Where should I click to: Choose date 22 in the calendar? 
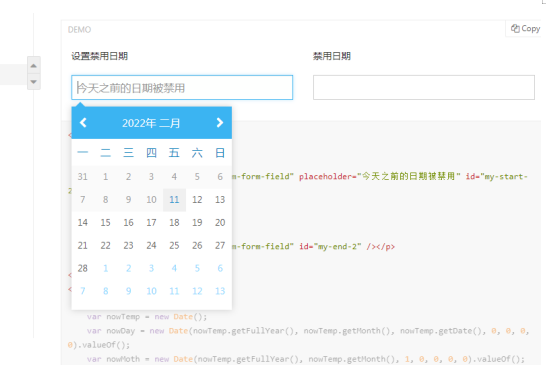(106, 246)
